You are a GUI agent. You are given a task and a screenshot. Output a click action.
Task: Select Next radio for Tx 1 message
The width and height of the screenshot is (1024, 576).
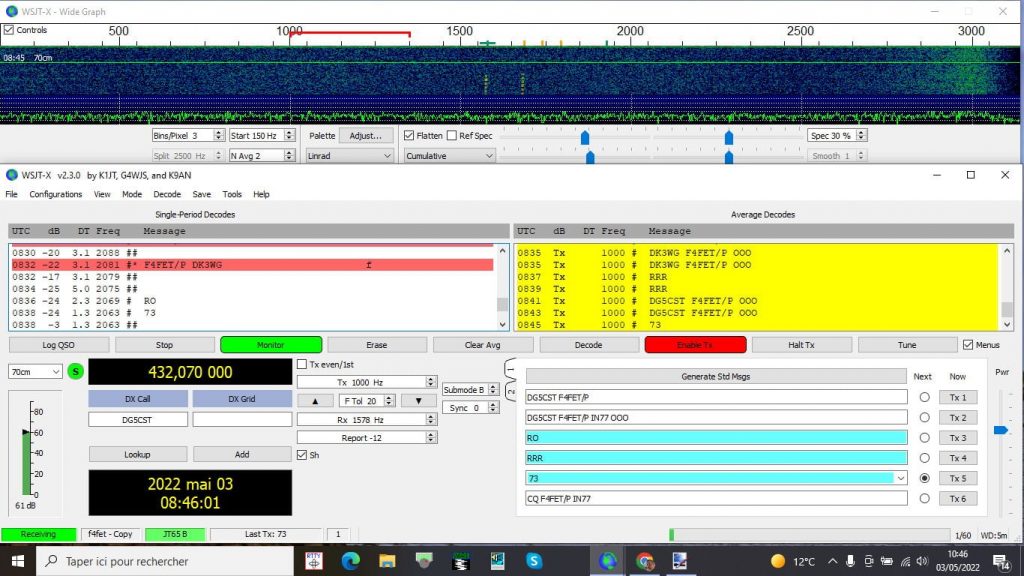924,397
